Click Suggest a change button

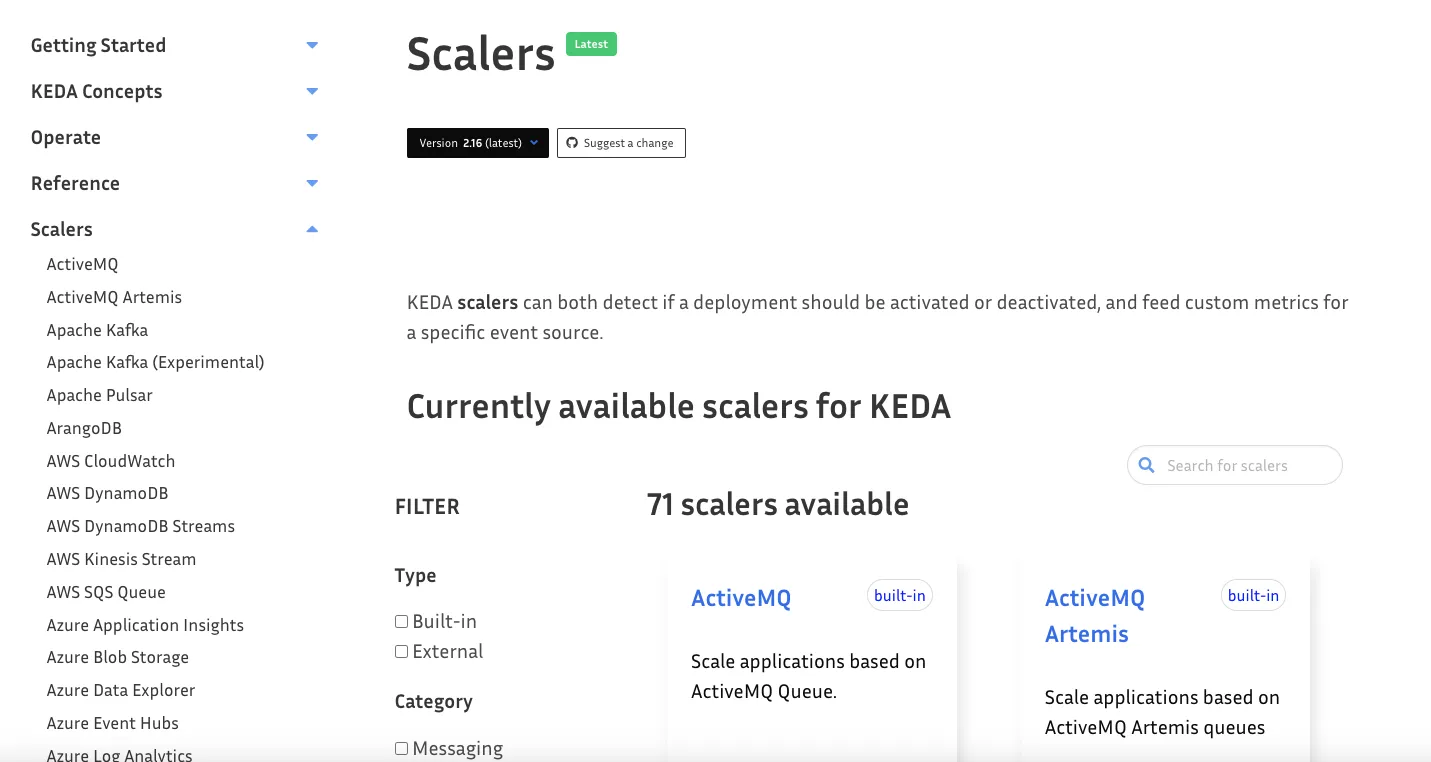click(621, 143)
